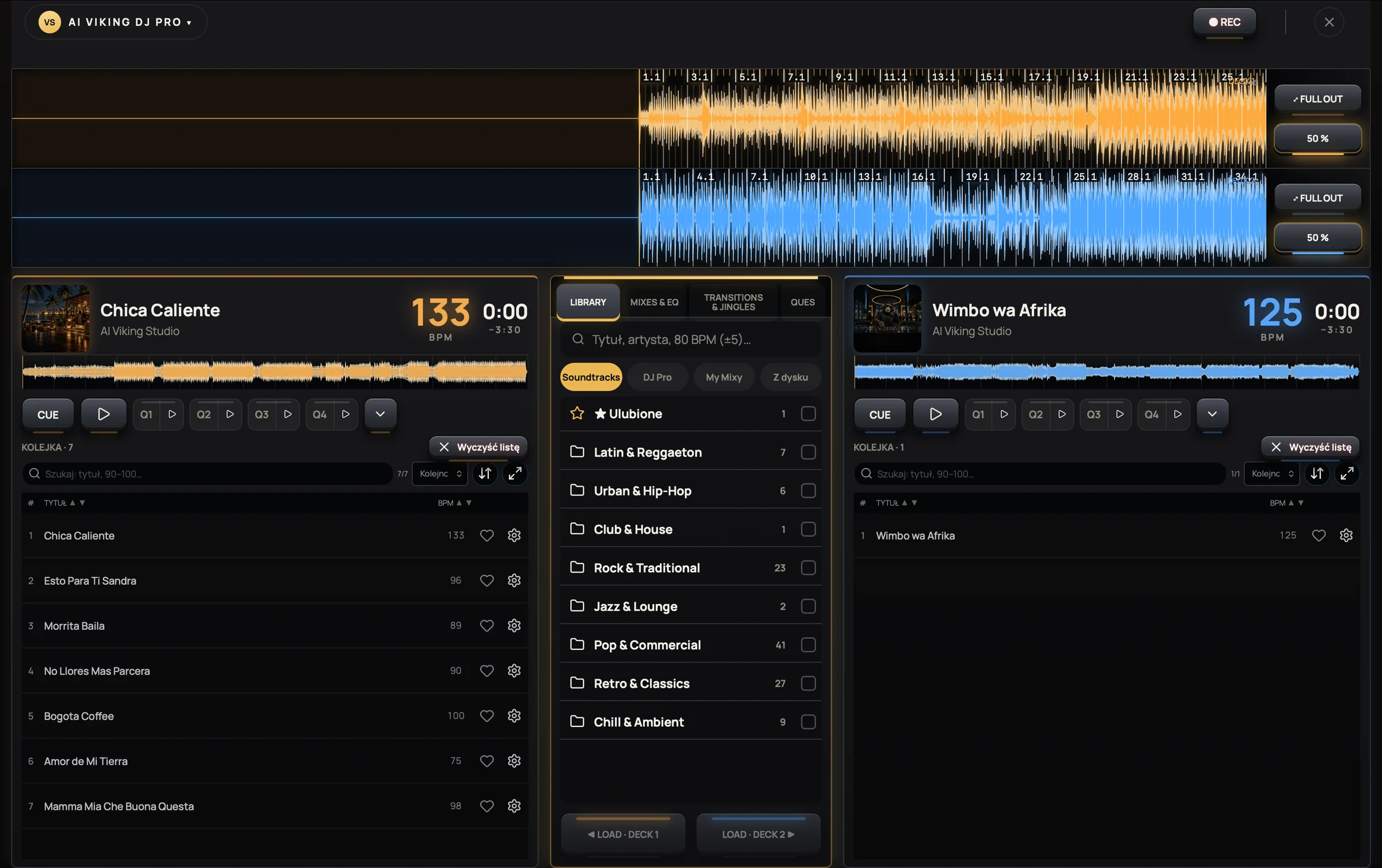Click Load Deck 1 button
The image size is (1382, 868).
623,834
